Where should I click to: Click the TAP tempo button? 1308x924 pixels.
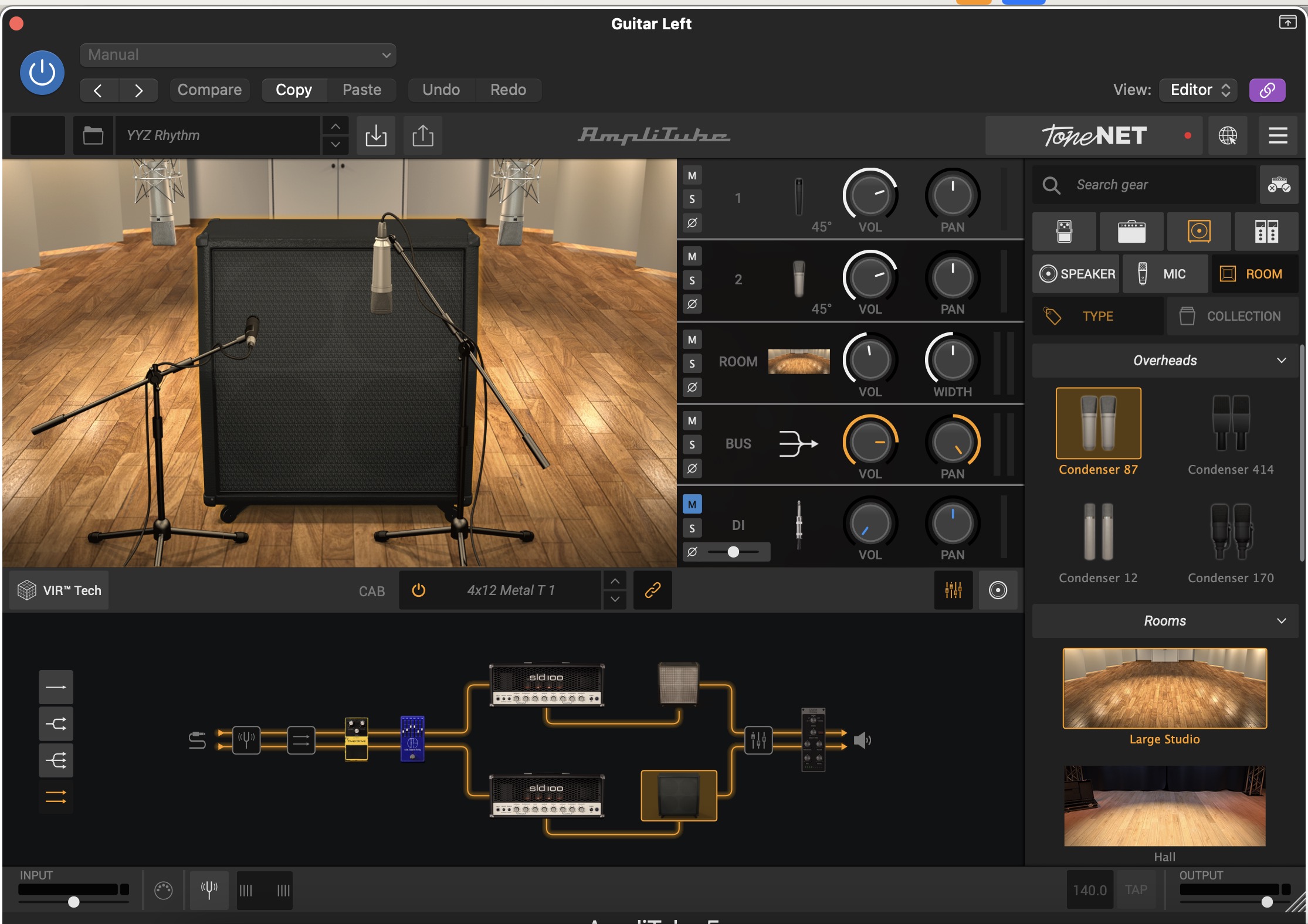(x=1136, y=890)
